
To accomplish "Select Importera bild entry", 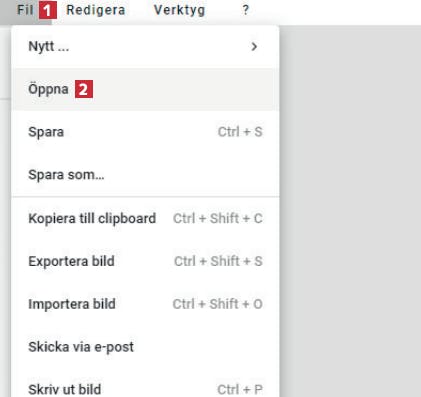I will (x=145, y=304).
